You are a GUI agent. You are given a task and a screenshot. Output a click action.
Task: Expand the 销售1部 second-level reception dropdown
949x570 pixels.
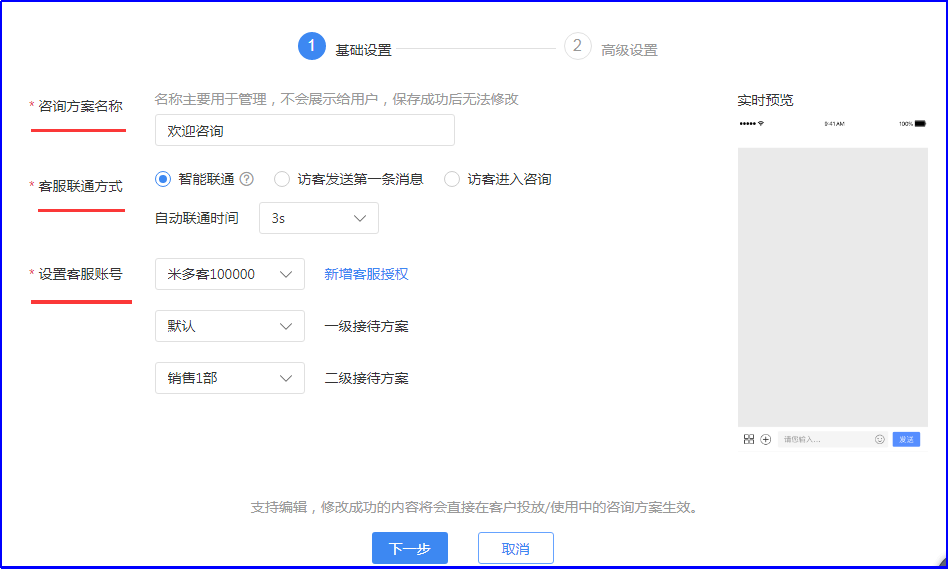click(x=229, y=378)
